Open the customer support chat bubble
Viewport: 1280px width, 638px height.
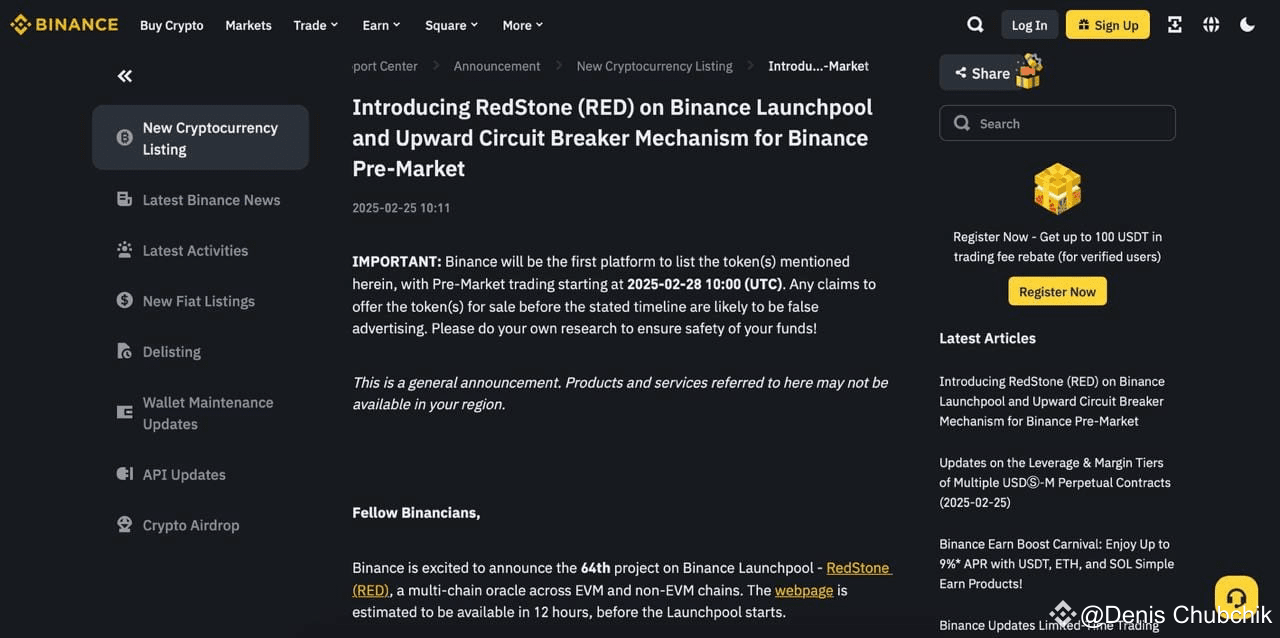point(1236,597)
